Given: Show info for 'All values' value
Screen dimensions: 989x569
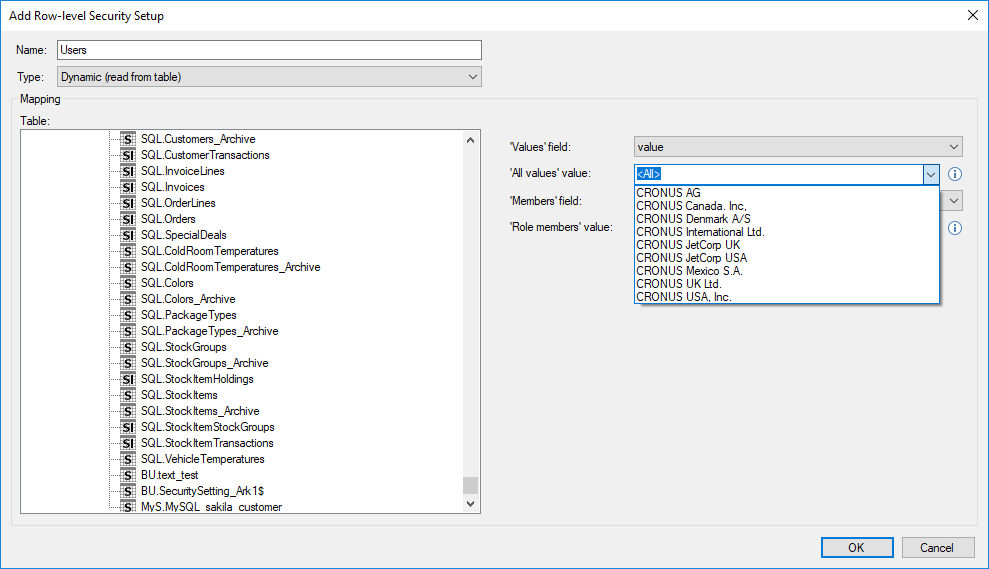Looking at the screenshot, I should [x=955, y=174].
